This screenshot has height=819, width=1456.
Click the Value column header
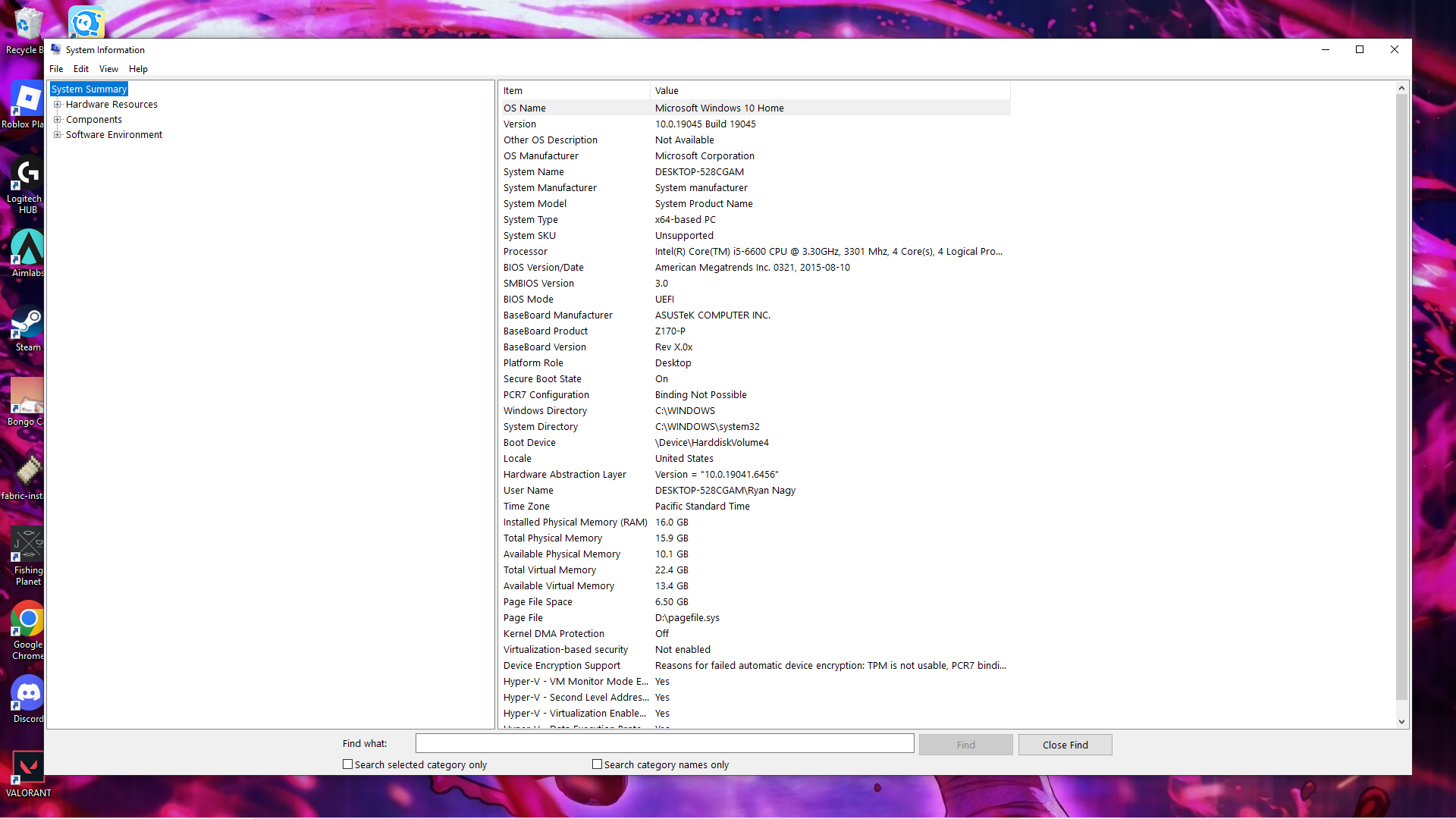coord(830,91)
